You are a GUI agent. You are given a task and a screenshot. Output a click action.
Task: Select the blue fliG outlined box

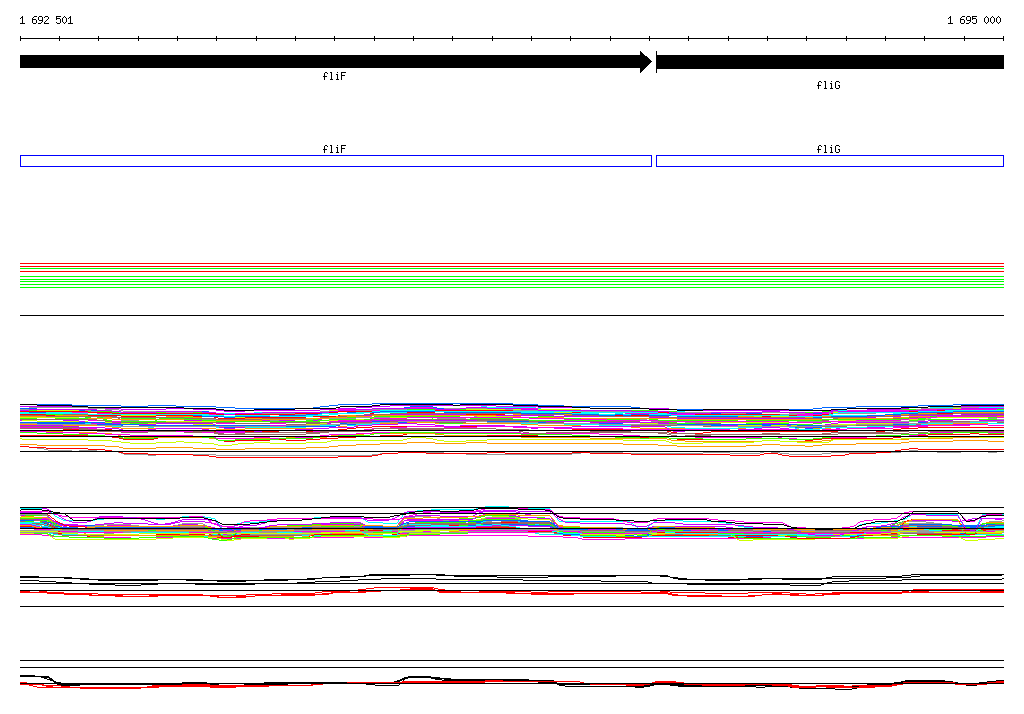click(829, 161)
